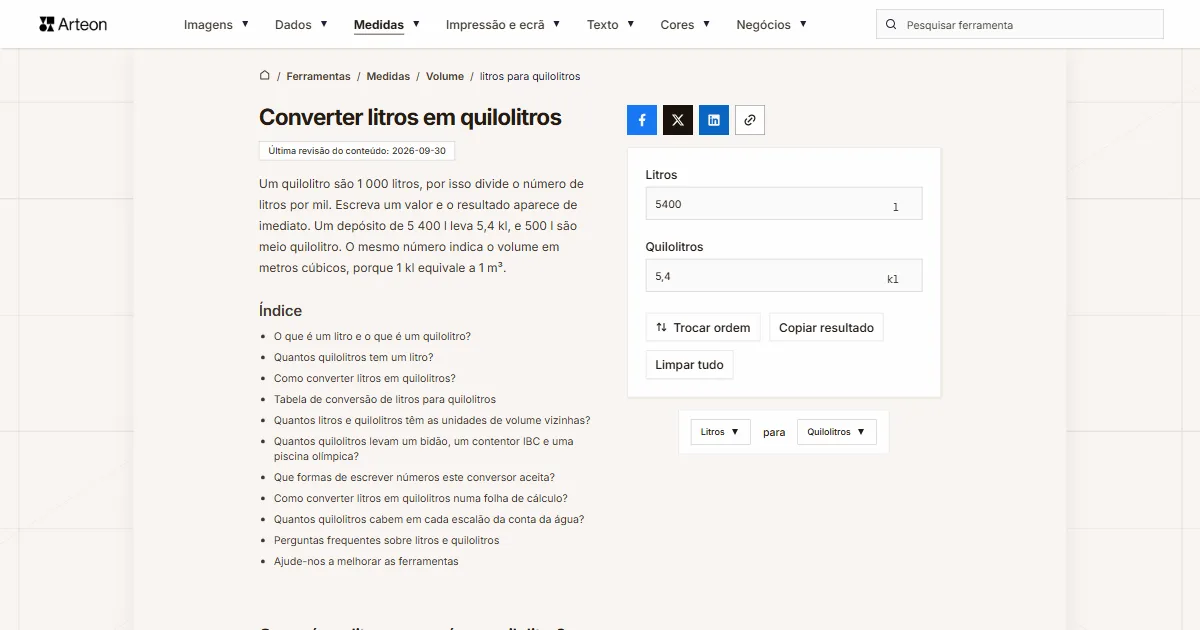Click the Litros input field
Screen dimensions: 1200x630
click(x=784, y=204)
